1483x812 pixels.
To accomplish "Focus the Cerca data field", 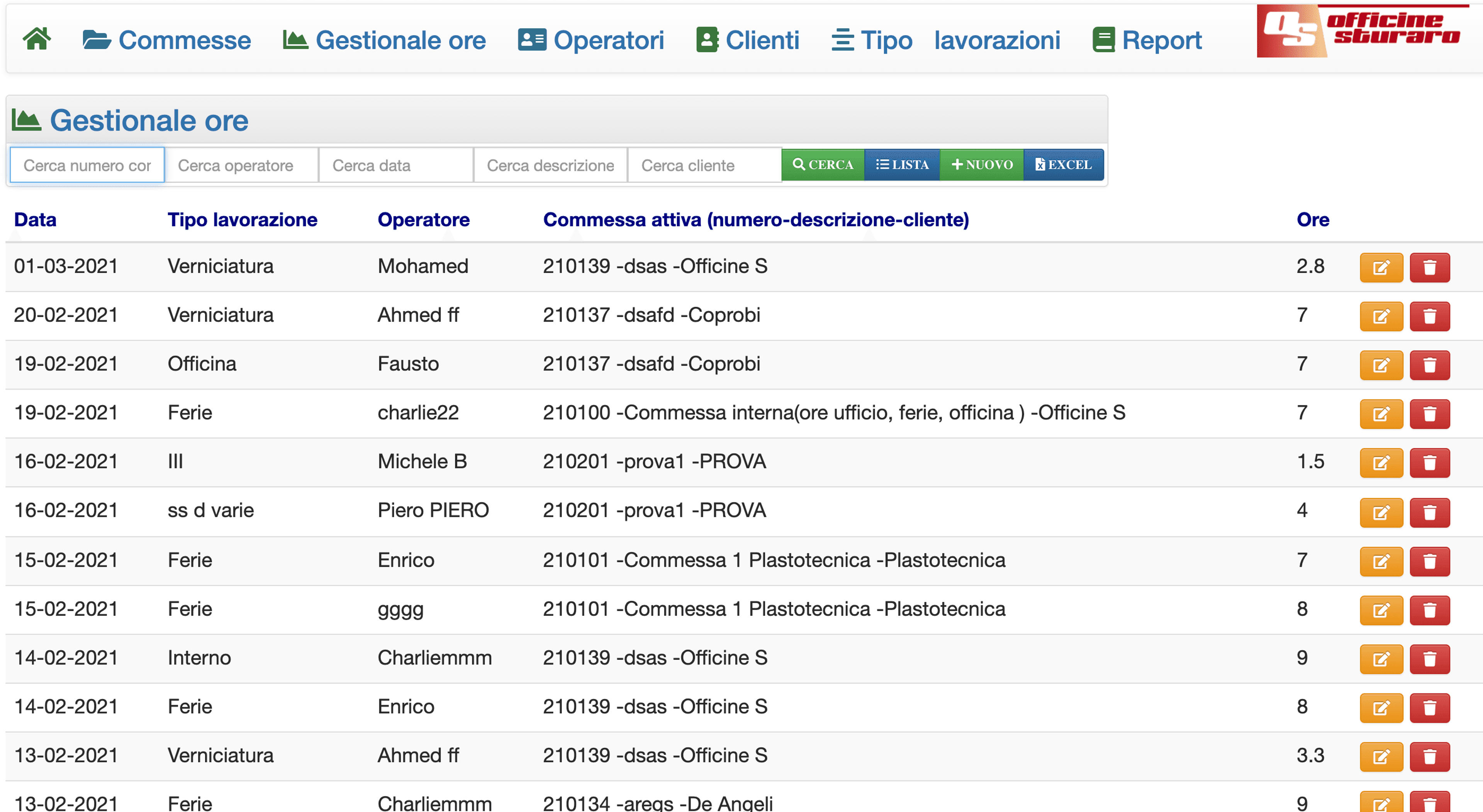I will (x=396, y=165).
